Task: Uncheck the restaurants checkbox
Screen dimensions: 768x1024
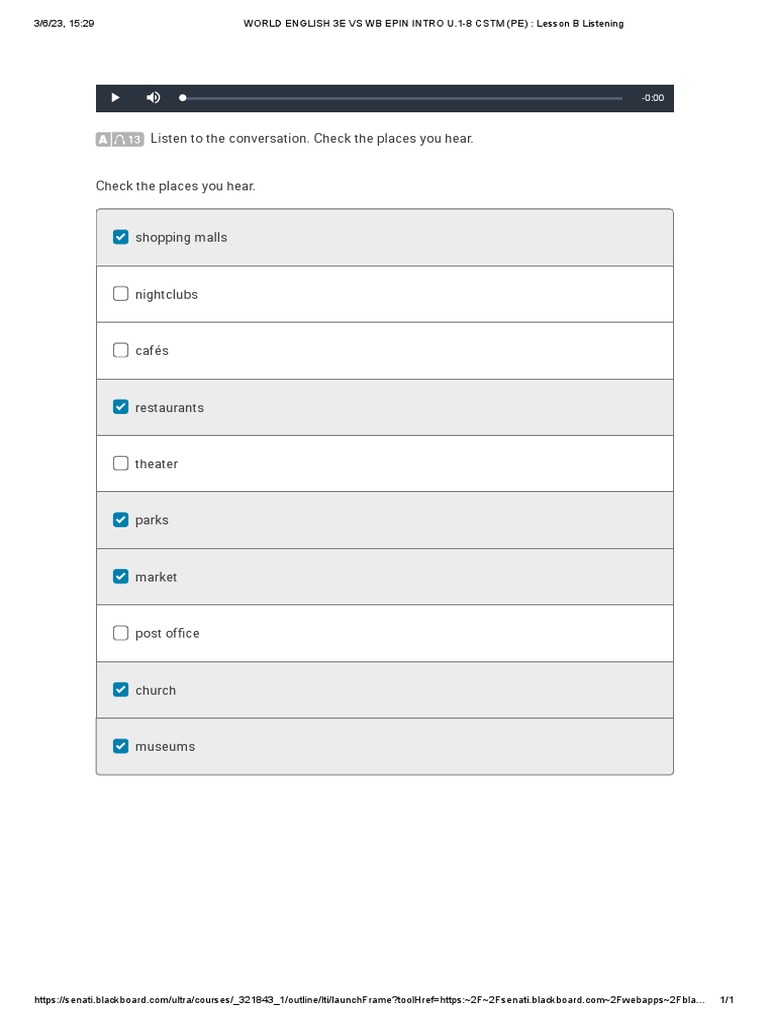Action: click(121, 407)
